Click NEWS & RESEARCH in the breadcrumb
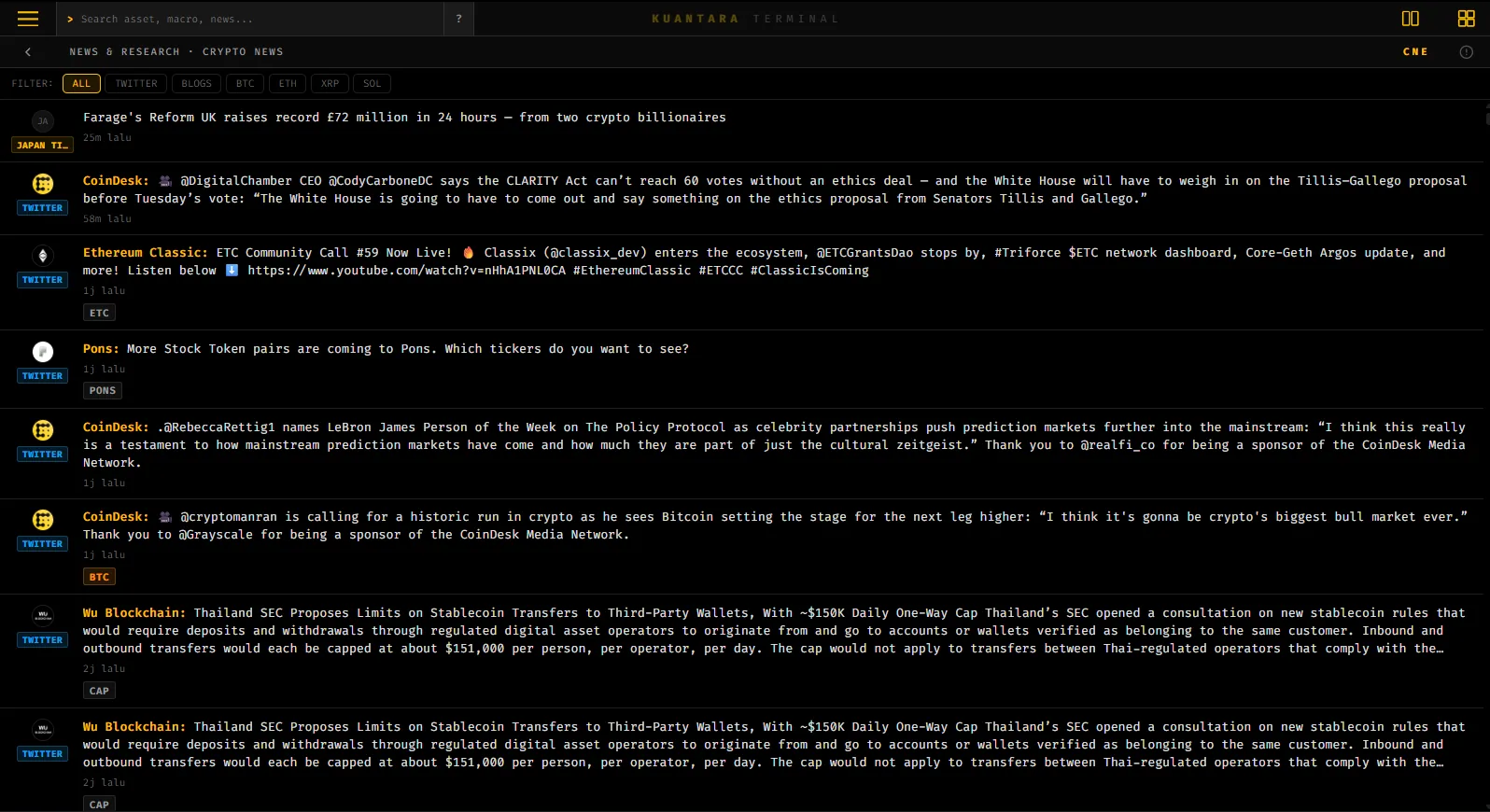The width and height of the screenshot is (1490, 812). pyautogui.click(x=124, y=52)
